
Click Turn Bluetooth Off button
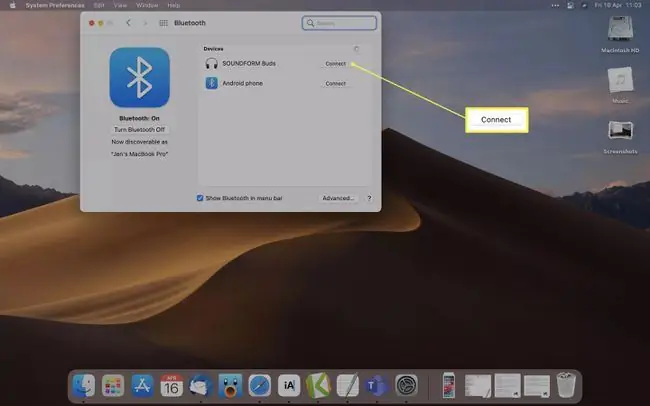[x=139, y=130]
